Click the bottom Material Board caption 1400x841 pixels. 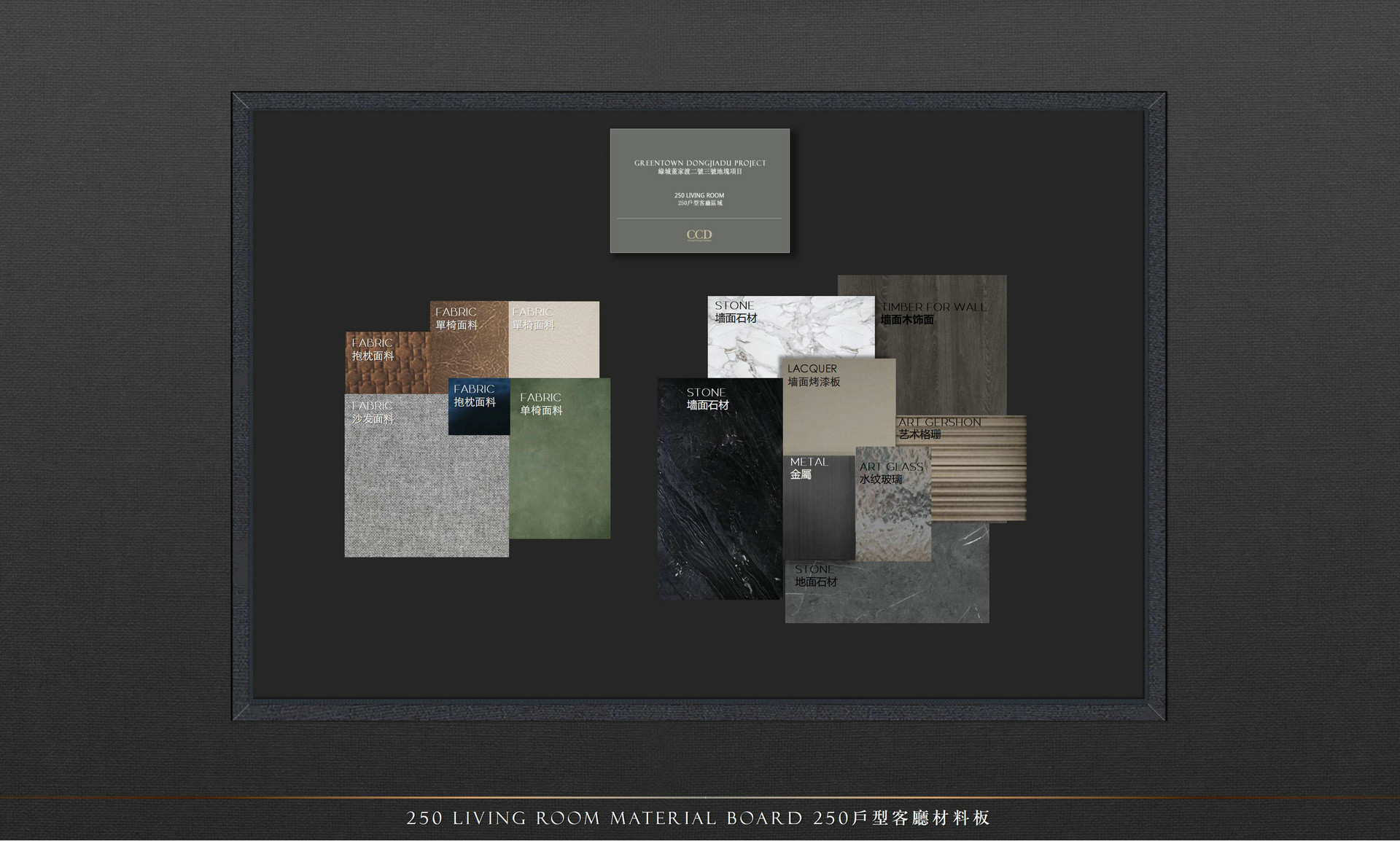(698, 818)
